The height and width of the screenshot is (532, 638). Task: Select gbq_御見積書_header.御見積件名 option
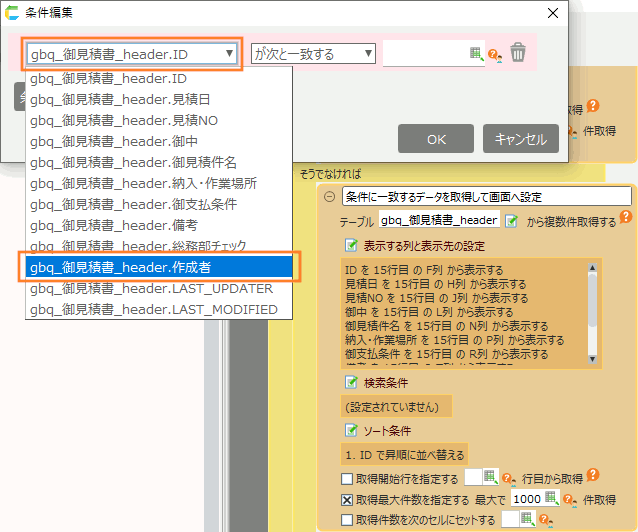[x=159, y=162]
